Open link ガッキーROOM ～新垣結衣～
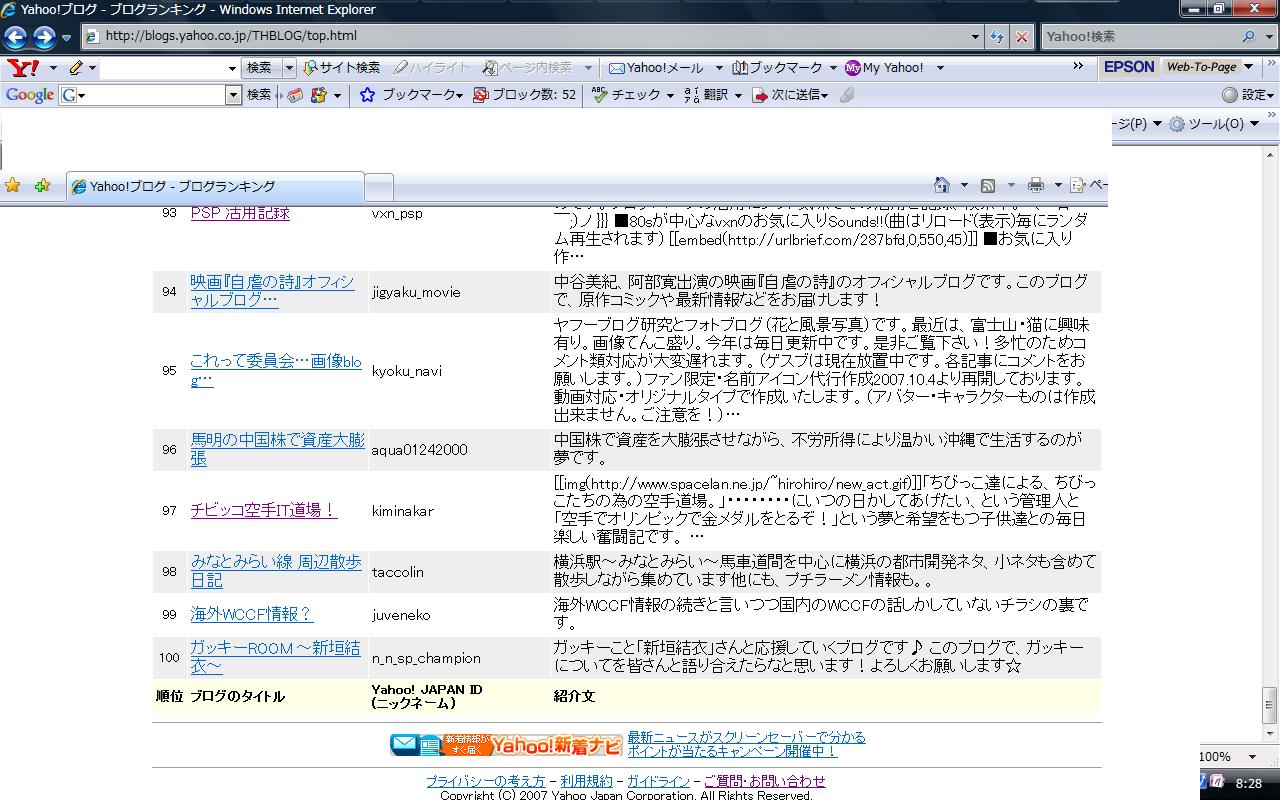1280x800 pixels. 275,657
